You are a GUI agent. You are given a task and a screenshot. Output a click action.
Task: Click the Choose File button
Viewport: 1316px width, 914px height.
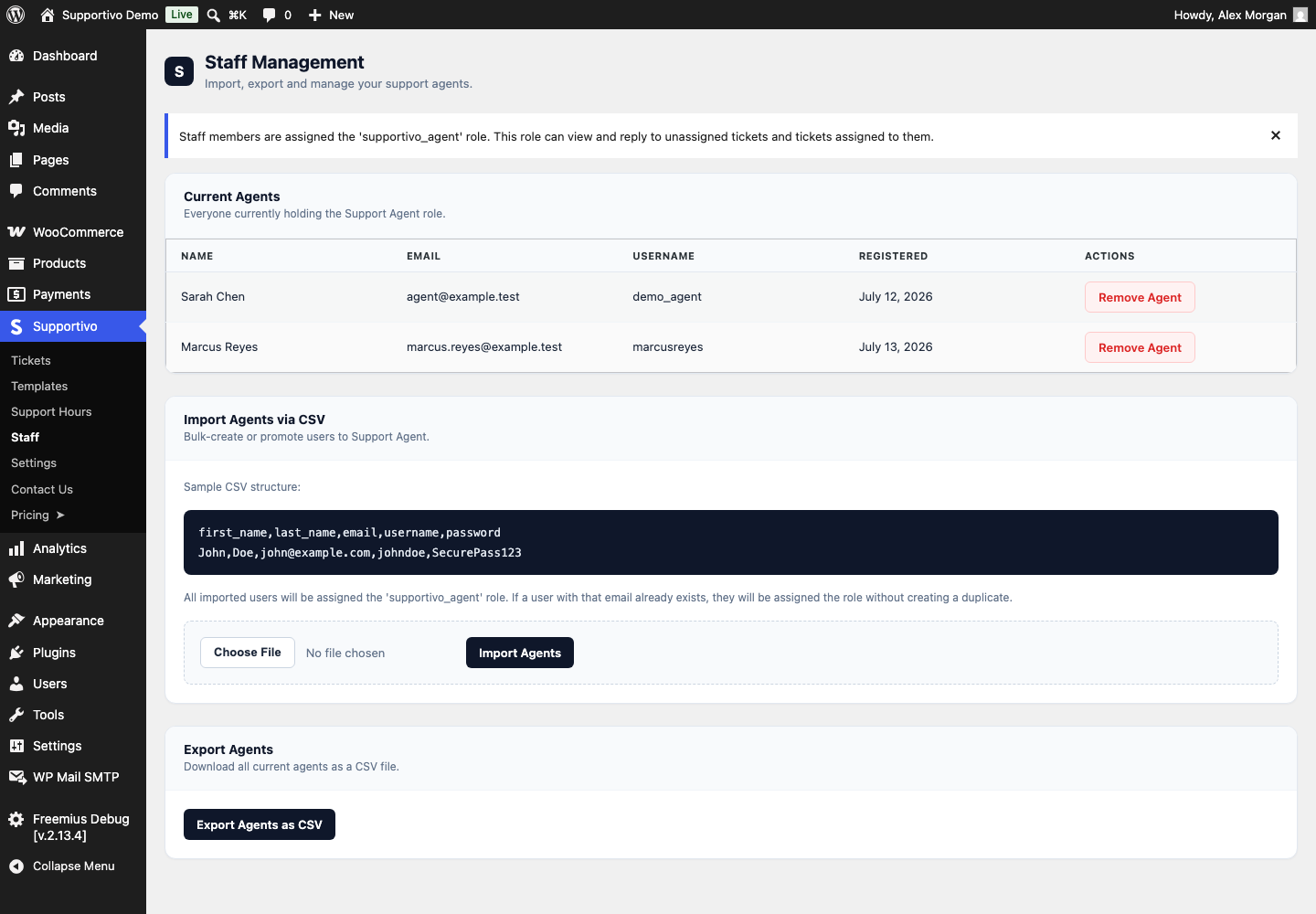(x=248, y=653)
